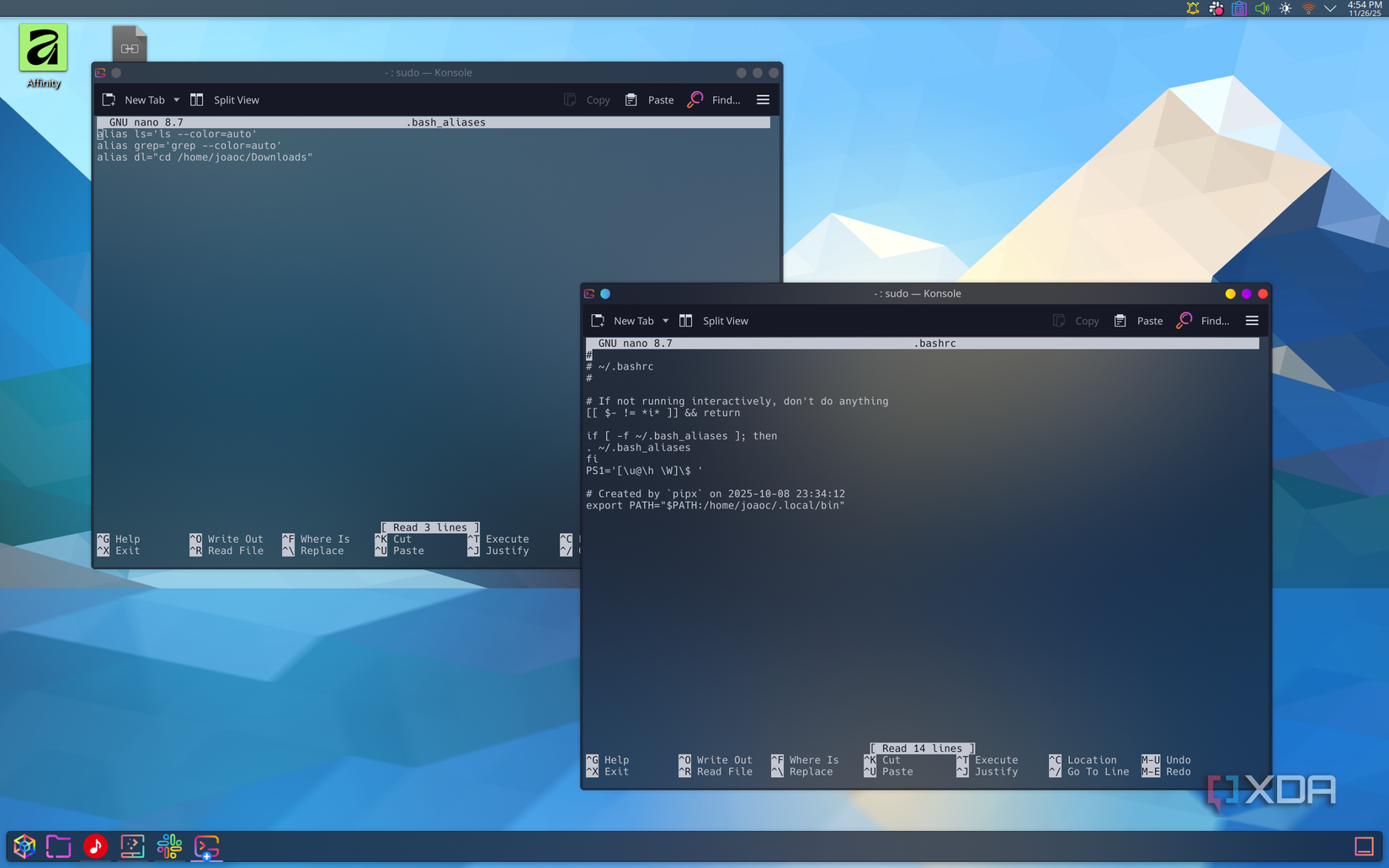Open the file manager folder icon in the taskbar
Image resolution: width=1389 pixels, height=868 pixels.
[58, 847]
